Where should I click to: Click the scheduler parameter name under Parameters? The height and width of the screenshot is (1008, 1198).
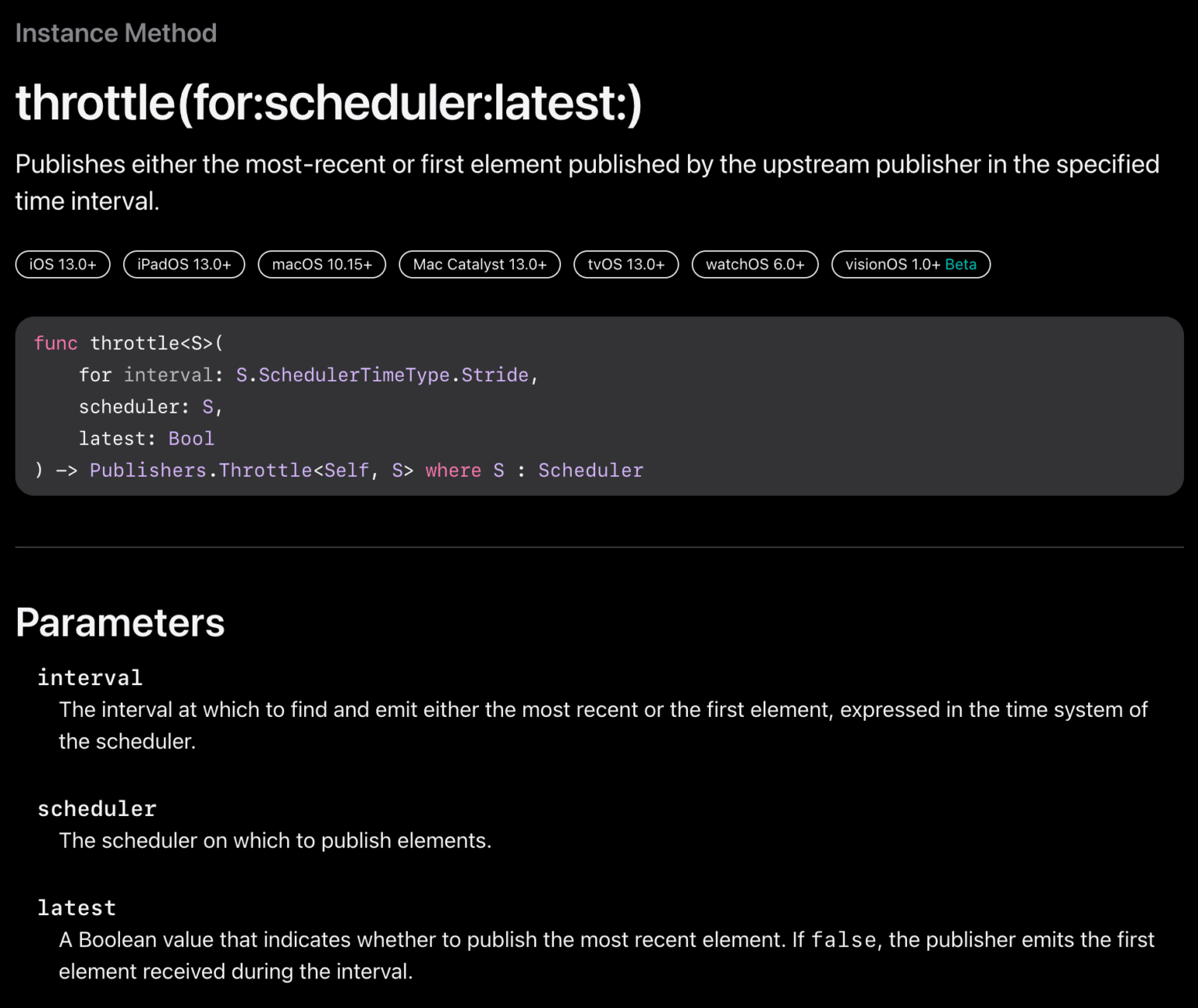(x=97, y=808)
